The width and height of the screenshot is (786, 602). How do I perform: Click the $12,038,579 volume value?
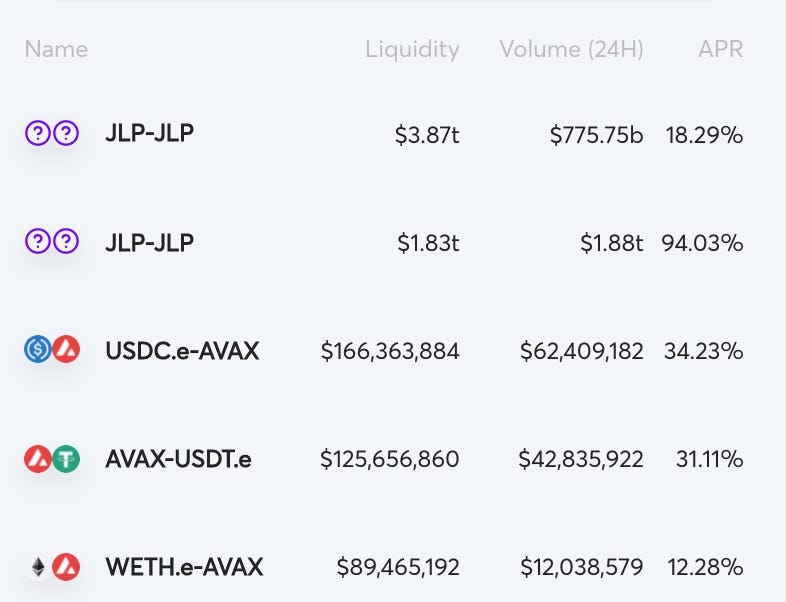581,568
